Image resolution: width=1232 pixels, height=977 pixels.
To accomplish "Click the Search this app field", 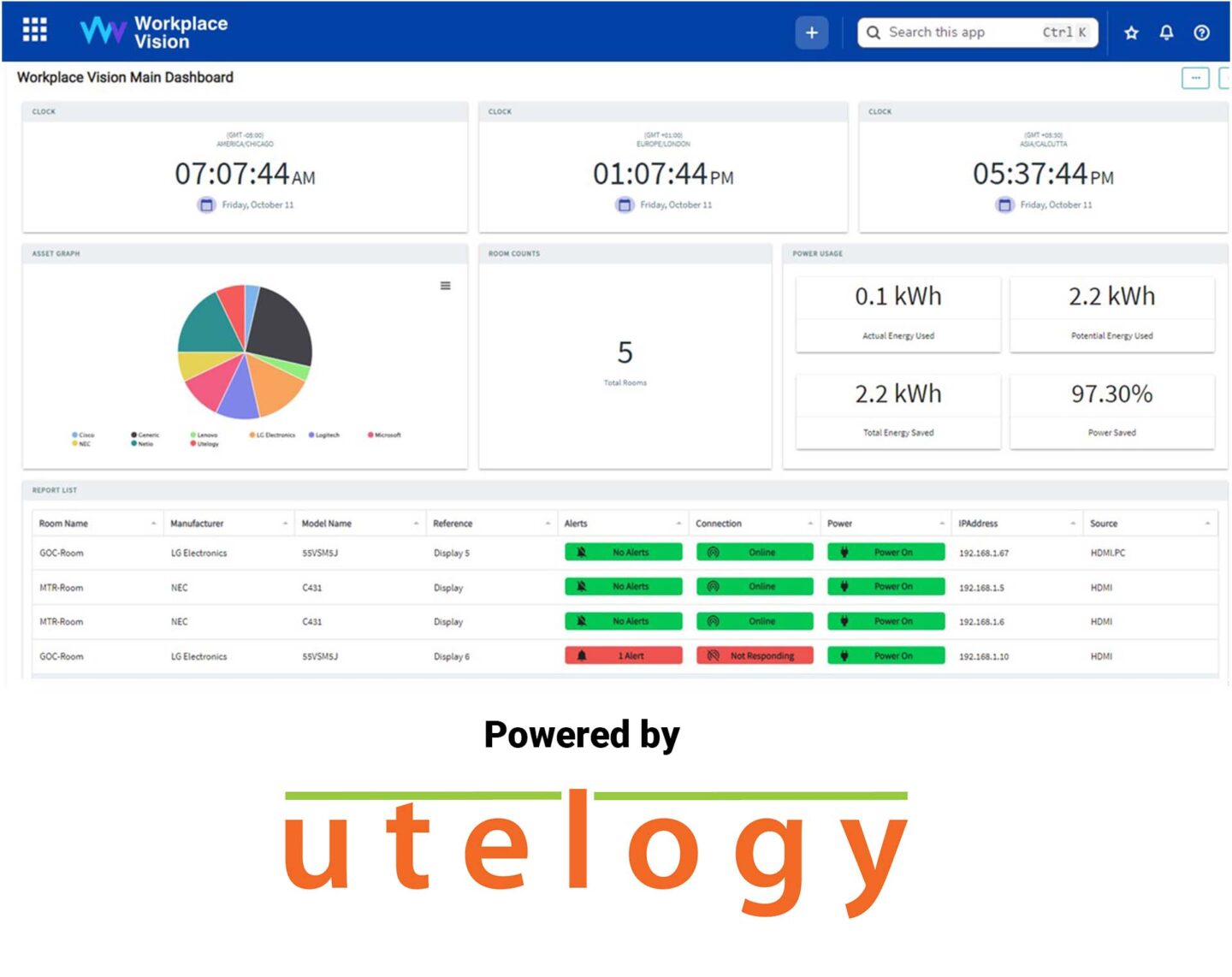I will (958, 33).
